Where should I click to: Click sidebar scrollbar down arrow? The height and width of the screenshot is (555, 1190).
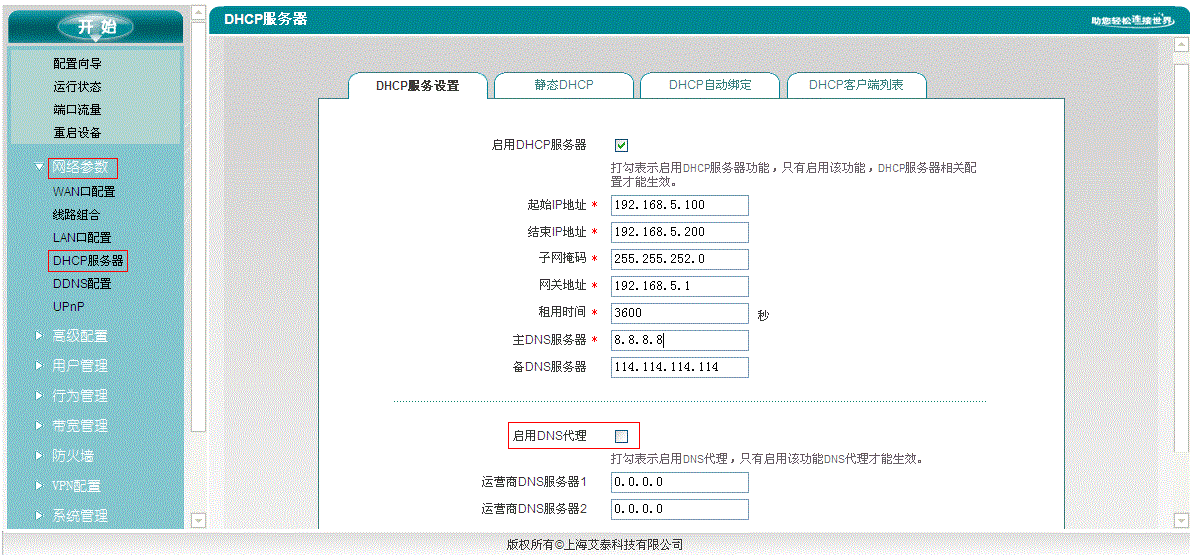pyautogui.click(x=198, y=520)
